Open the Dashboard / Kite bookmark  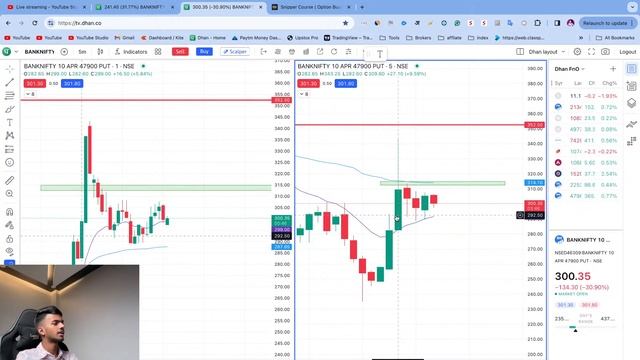coord(162,38)
